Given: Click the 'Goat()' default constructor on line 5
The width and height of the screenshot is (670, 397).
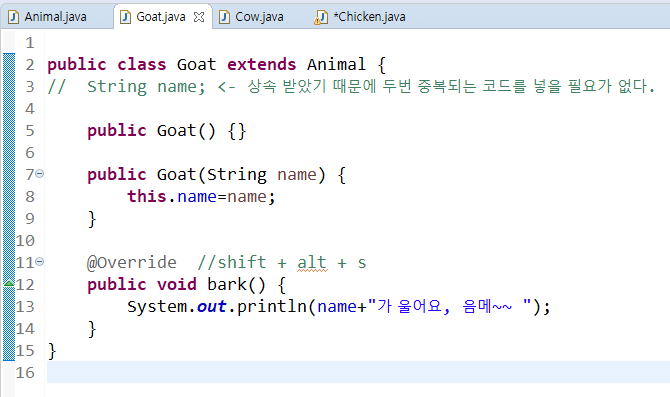Looking at the screenshot, I should [186, 131].
